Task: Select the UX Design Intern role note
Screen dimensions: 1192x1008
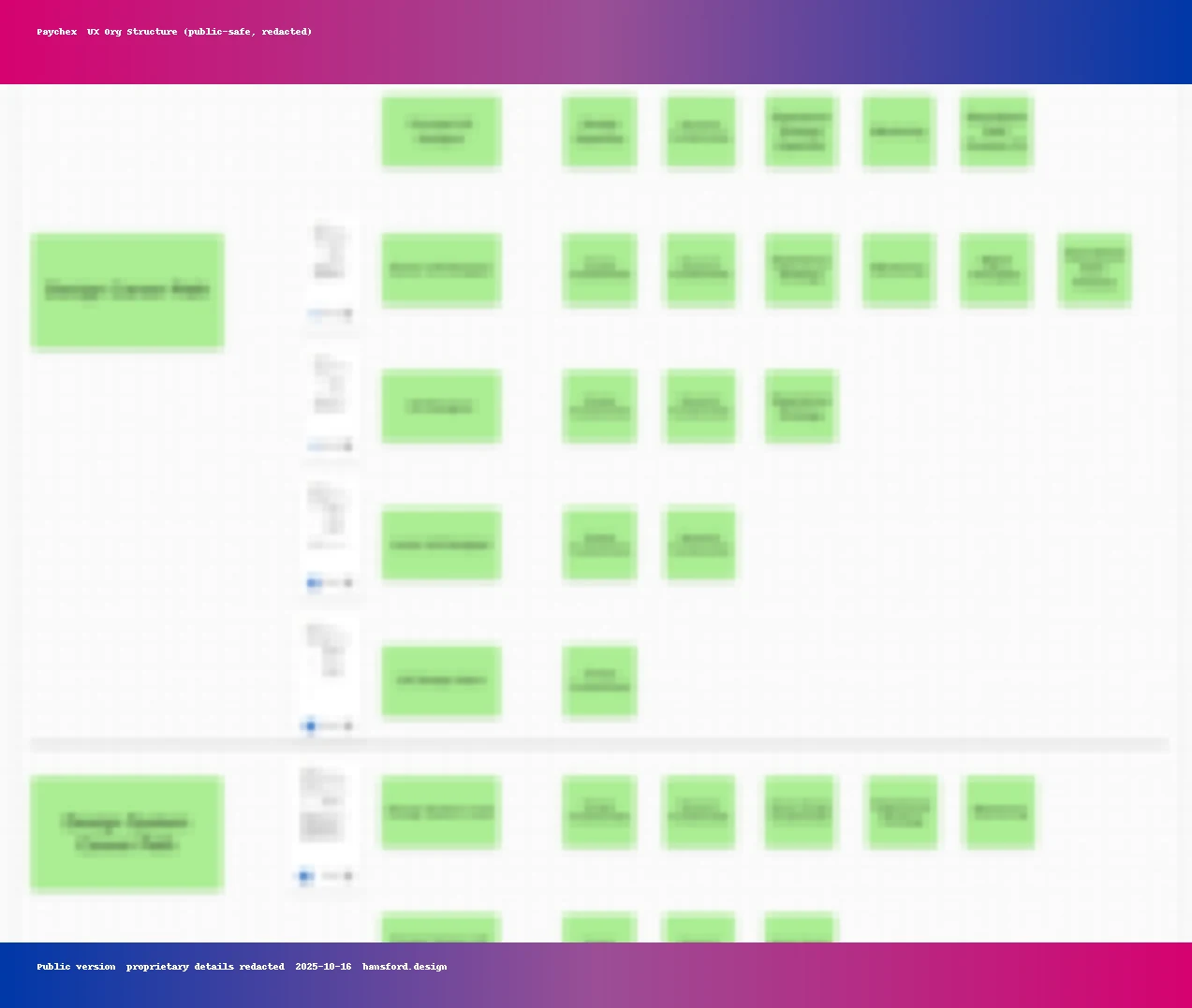Action: tap(441, 680)
